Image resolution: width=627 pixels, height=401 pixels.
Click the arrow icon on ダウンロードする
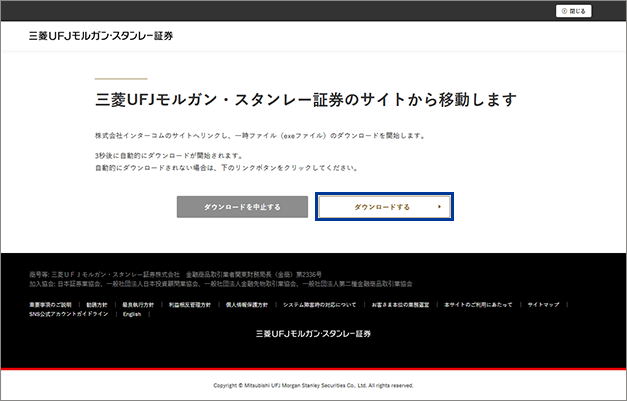tap(439, 207)
